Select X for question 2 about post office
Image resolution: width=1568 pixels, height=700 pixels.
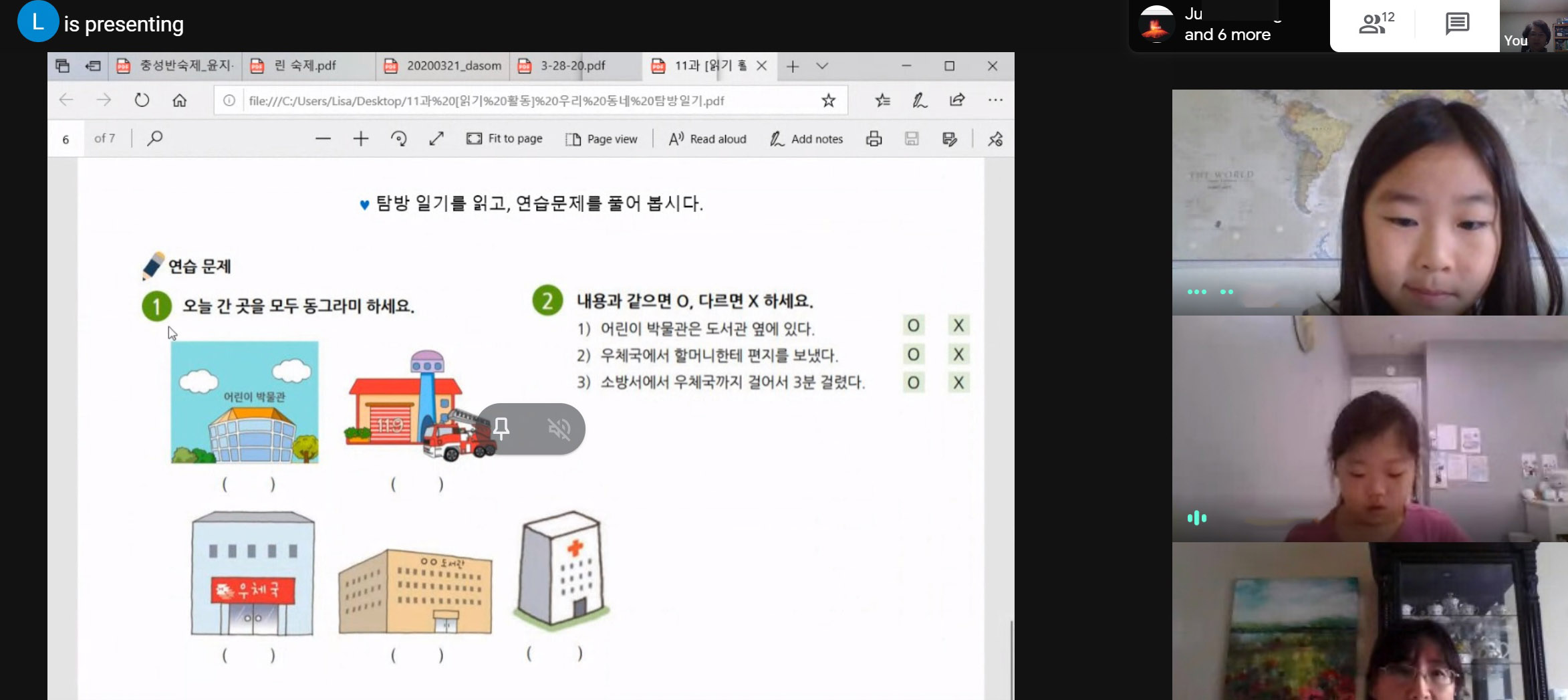pos(958,354)
